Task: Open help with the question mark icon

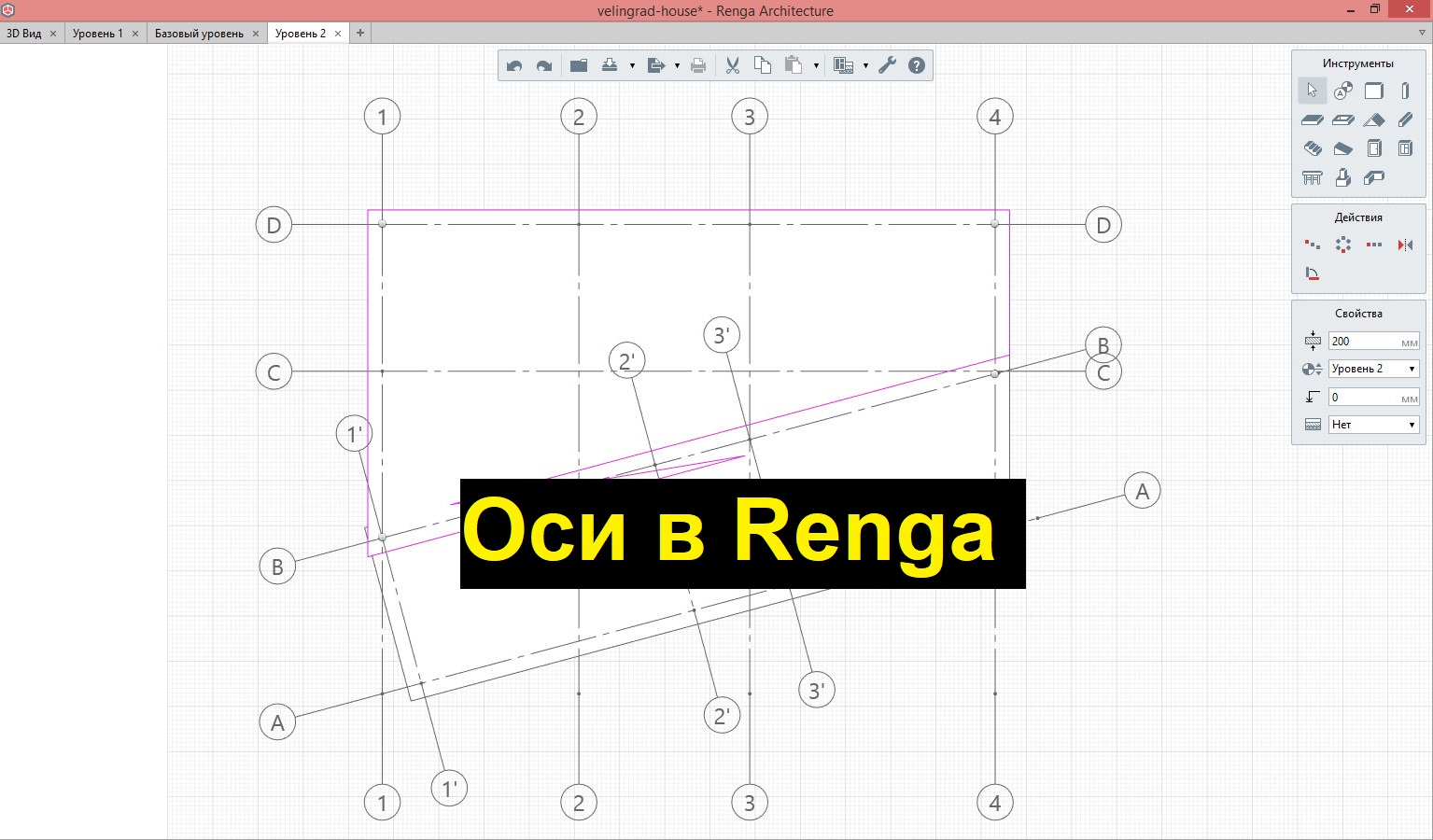Action: click(x=917, y=65)
